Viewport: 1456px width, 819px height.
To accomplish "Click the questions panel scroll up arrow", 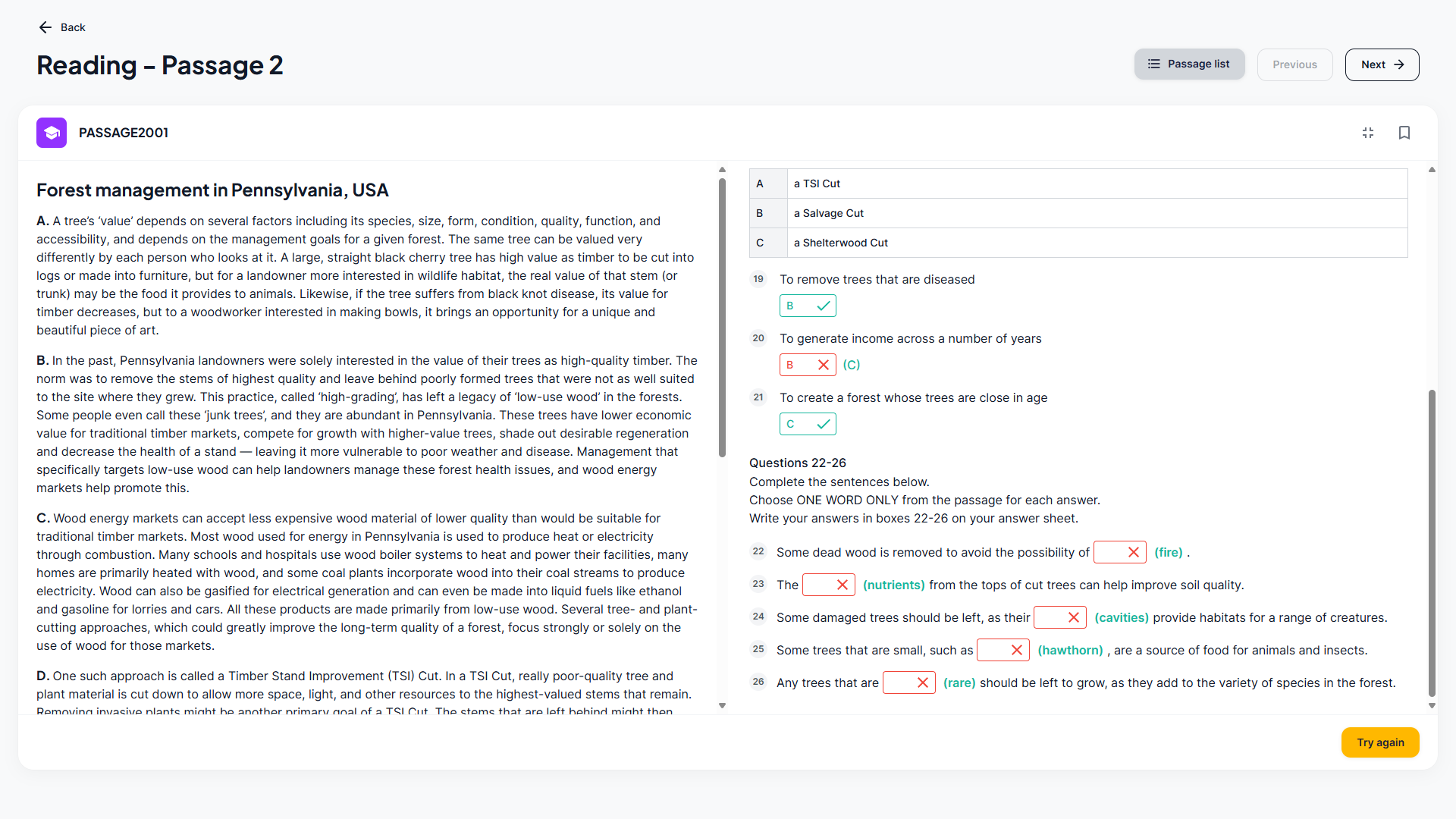I will (x=1432, y=170).
